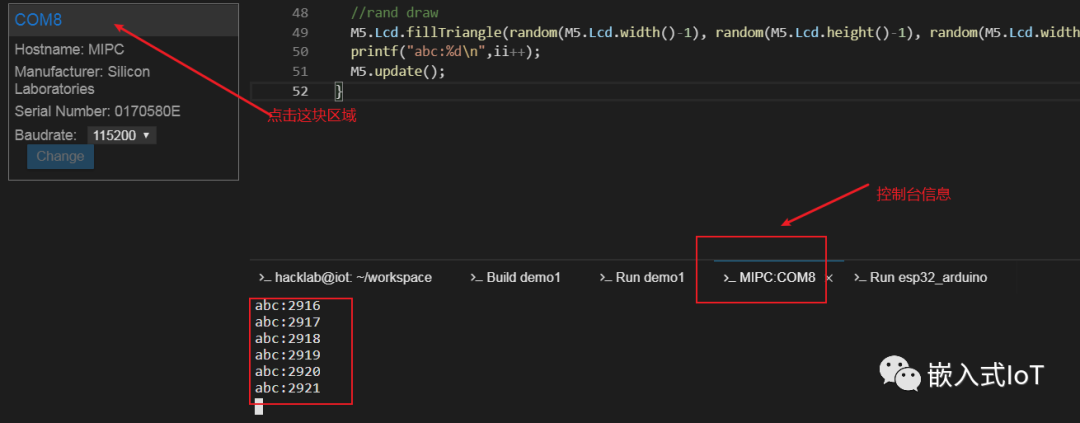Click line number 52 in the gutter

[x=300, y=91]
